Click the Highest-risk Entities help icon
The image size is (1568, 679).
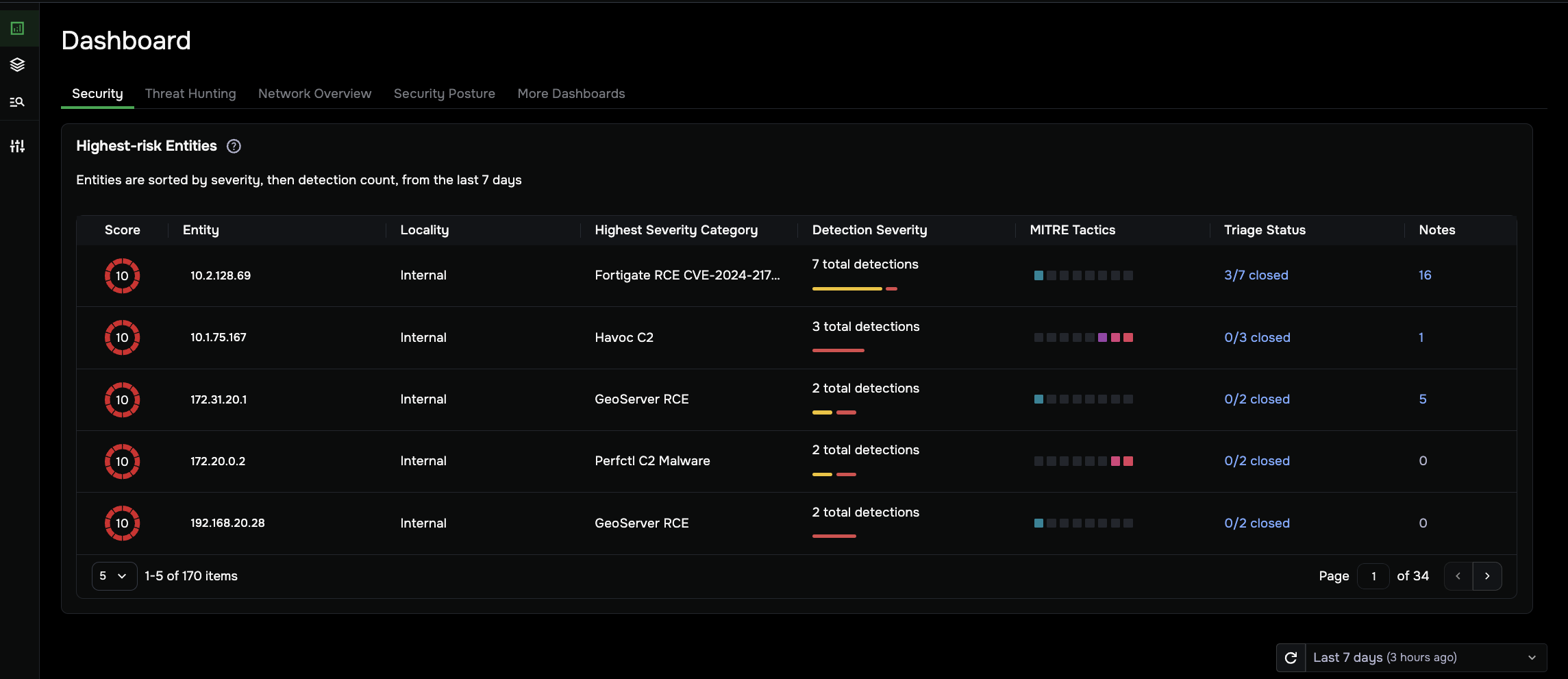(234, 146)
